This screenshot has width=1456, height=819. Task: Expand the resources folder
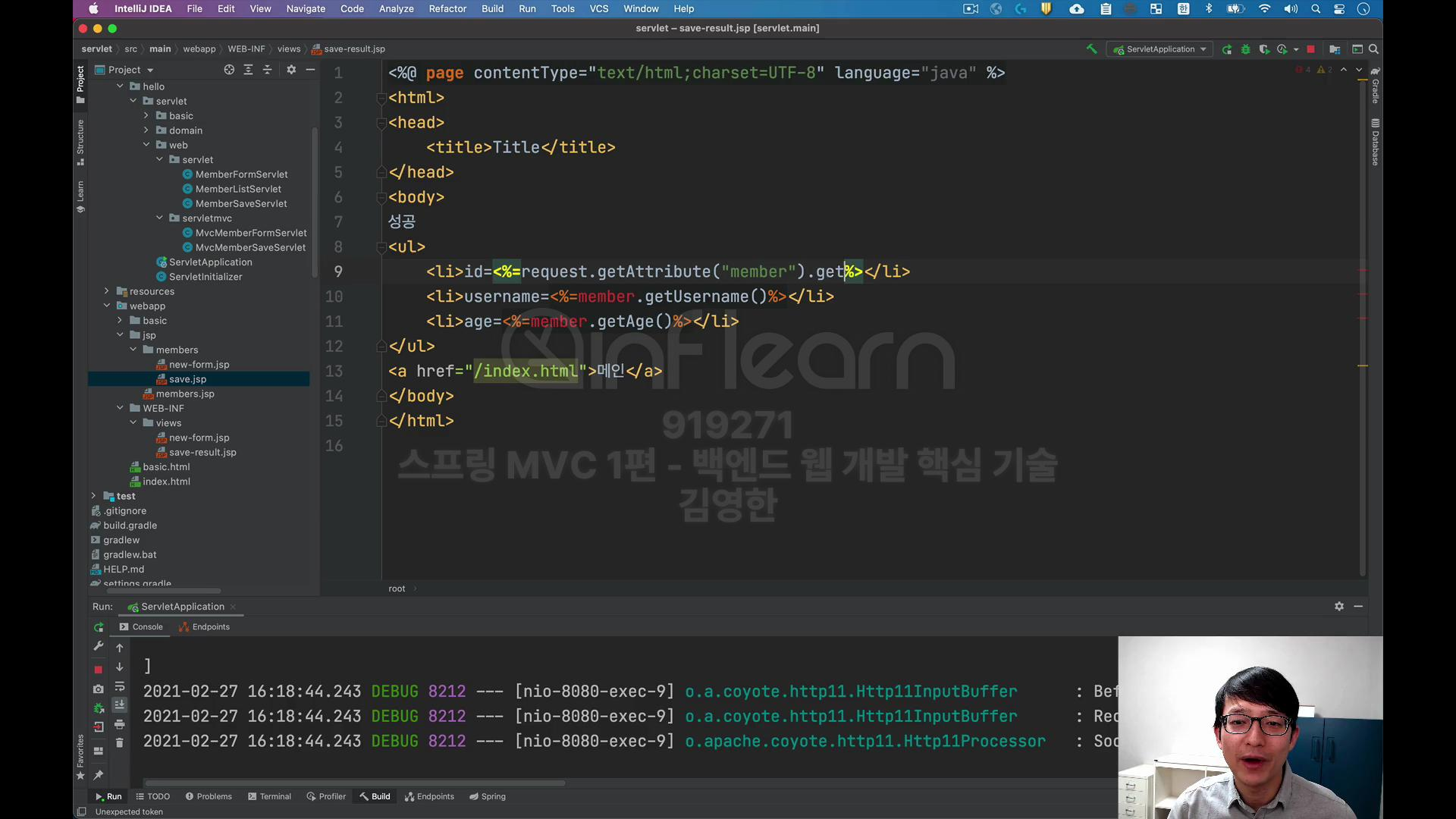pyautogui.click(x=107, y=291)
